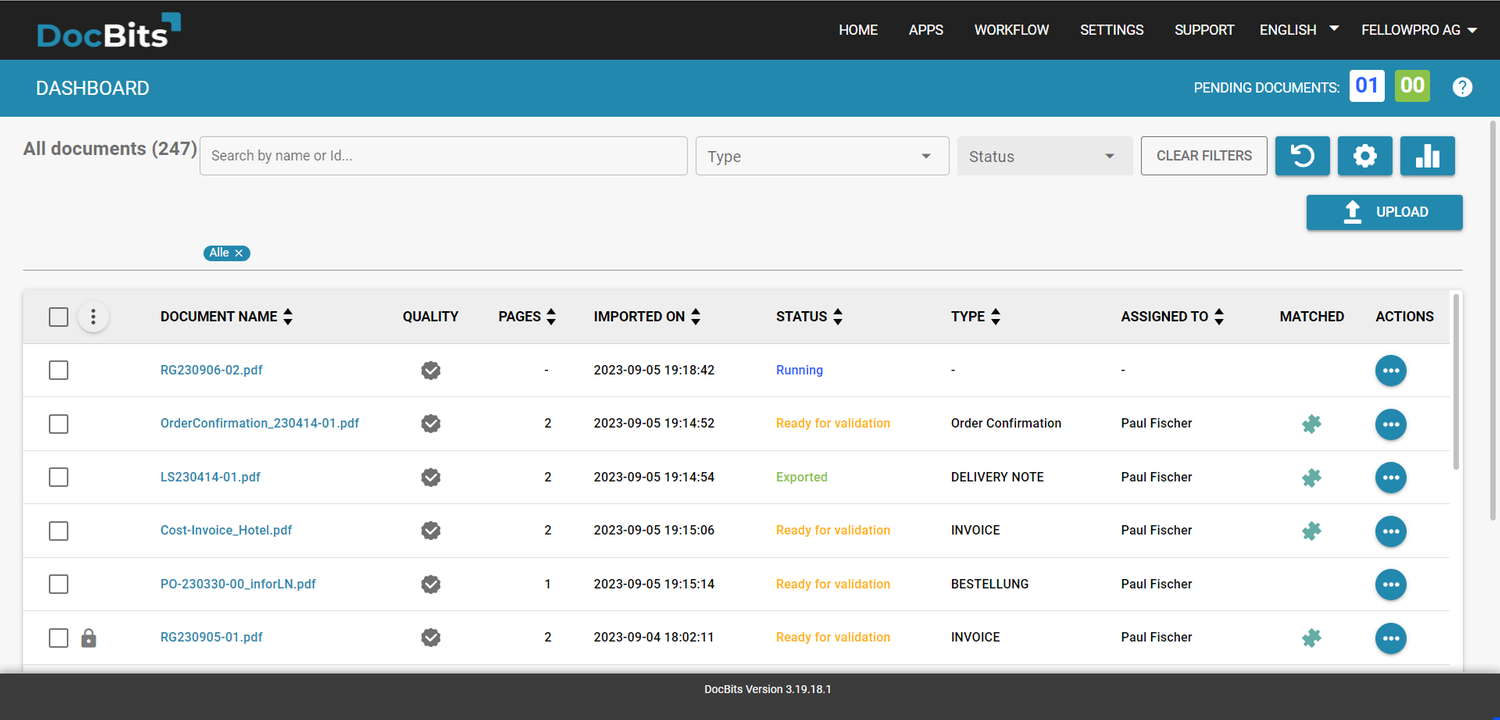Viewport: 1500px width, 720px height.
Task: Open the three-dot column options in table header
Action: 93,316
